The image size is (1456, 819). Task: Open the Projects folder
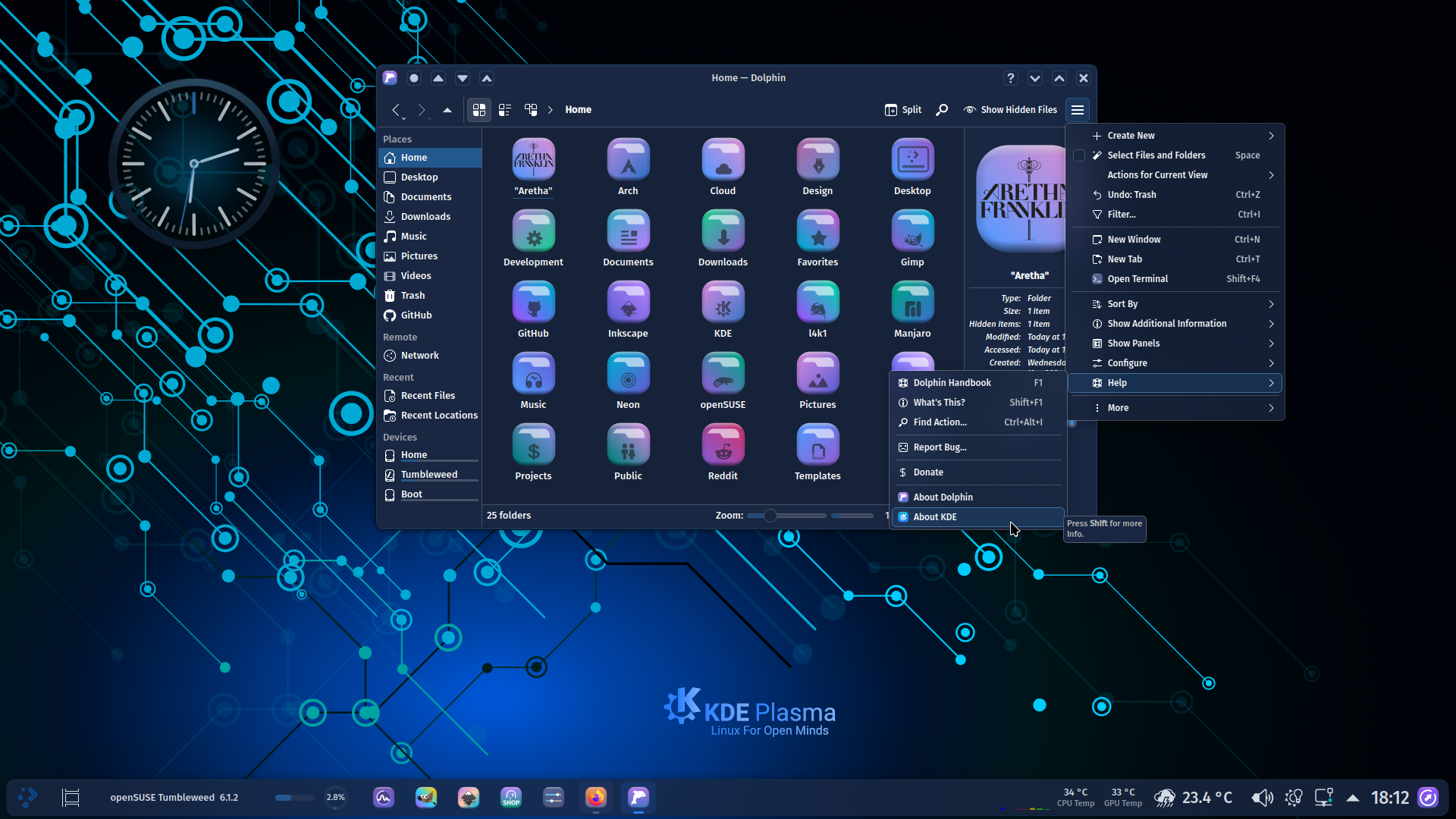pyautogui.click(x=533, y=452)
